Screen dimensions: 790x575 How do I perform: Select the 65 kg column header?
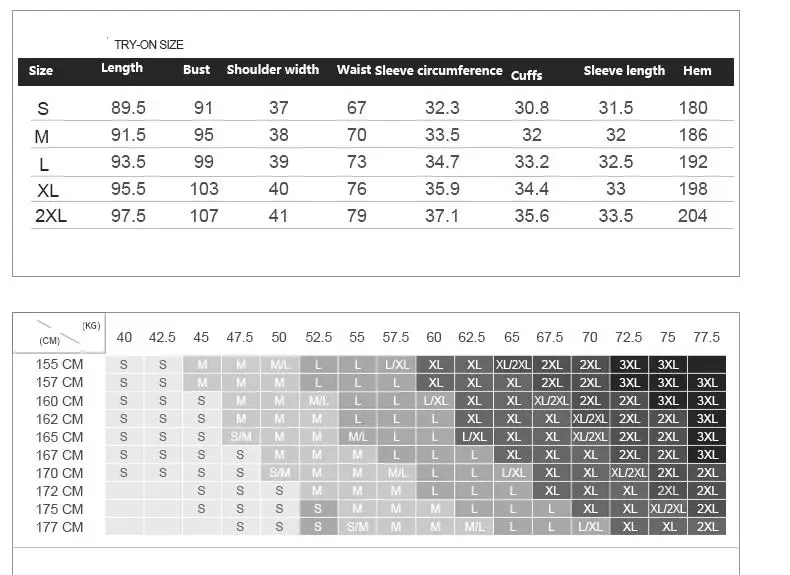[511, 337]
